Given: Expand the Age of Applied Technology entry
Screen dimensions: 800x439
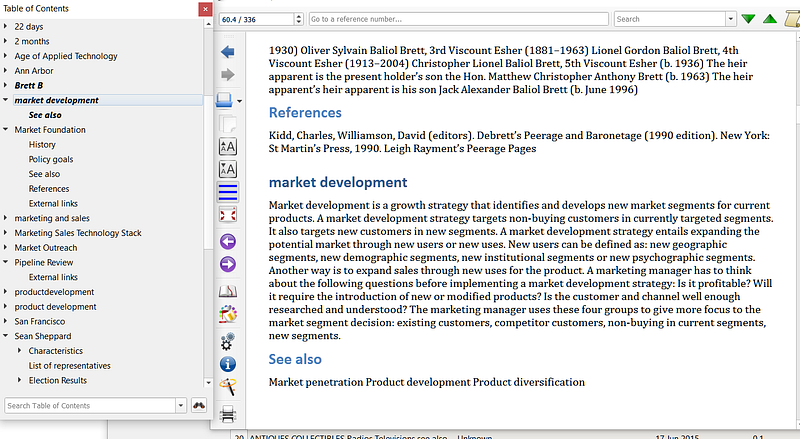Looking at the screenshot, I should [x=6, y=56].
